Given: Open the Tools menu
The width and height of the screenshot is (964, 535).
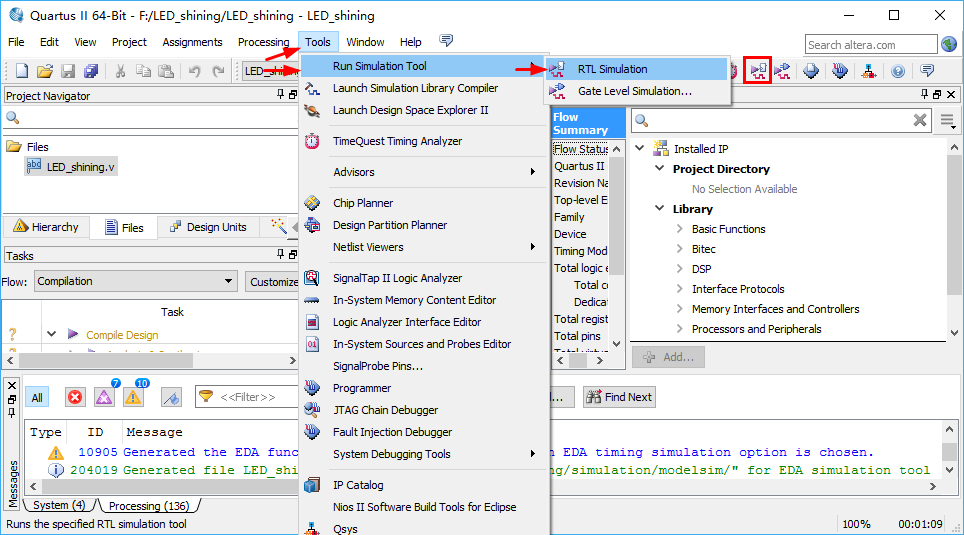Looking at the screenshot, I should pos(318,42).
